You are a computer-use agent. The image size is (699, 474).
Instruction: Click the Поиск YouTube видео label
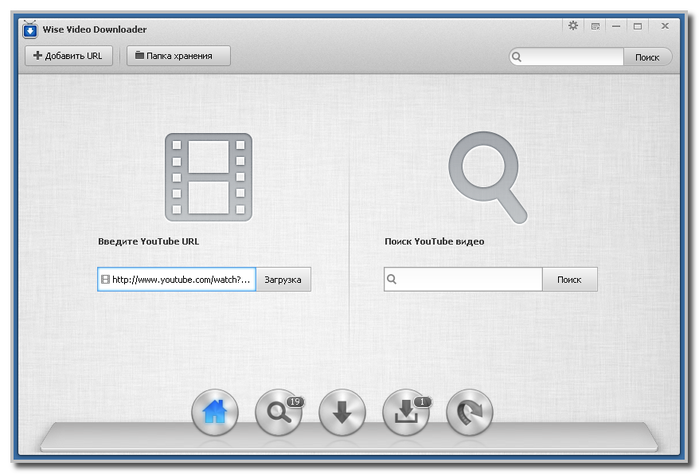tap(434, 242)
